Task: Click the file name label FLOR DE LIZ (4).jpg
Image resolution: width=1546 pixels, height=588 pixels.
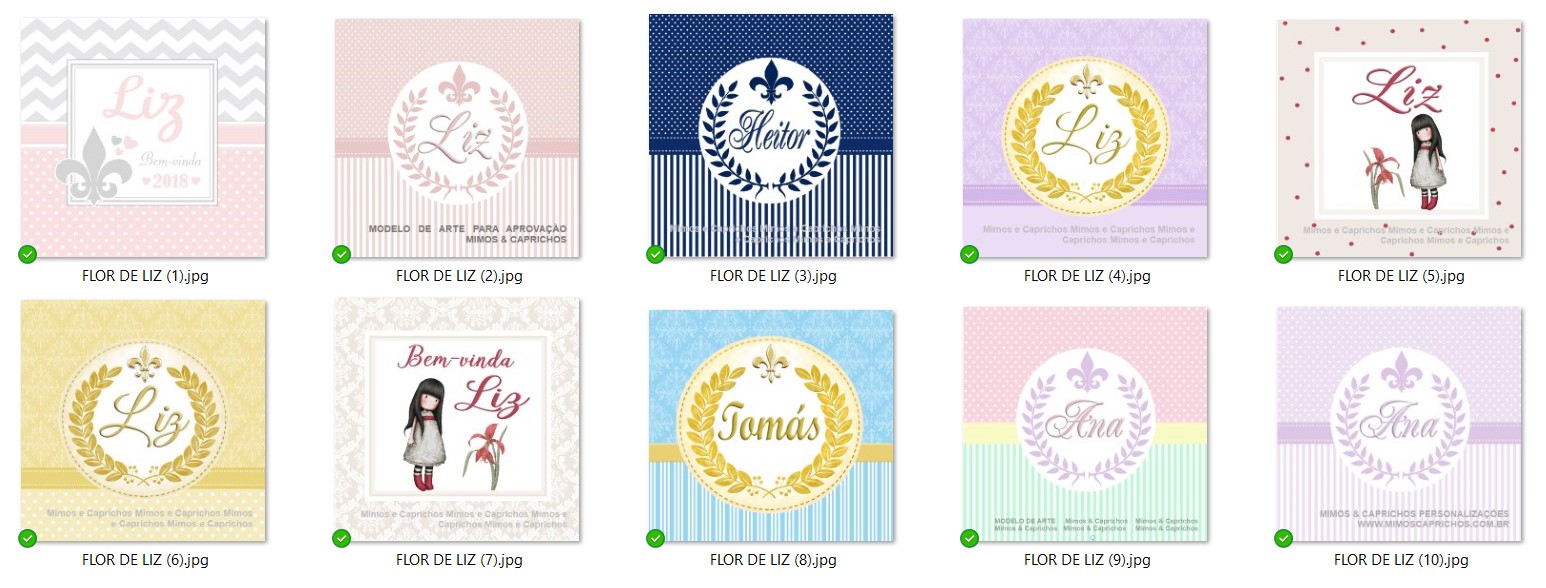Action: [1087, 276]
